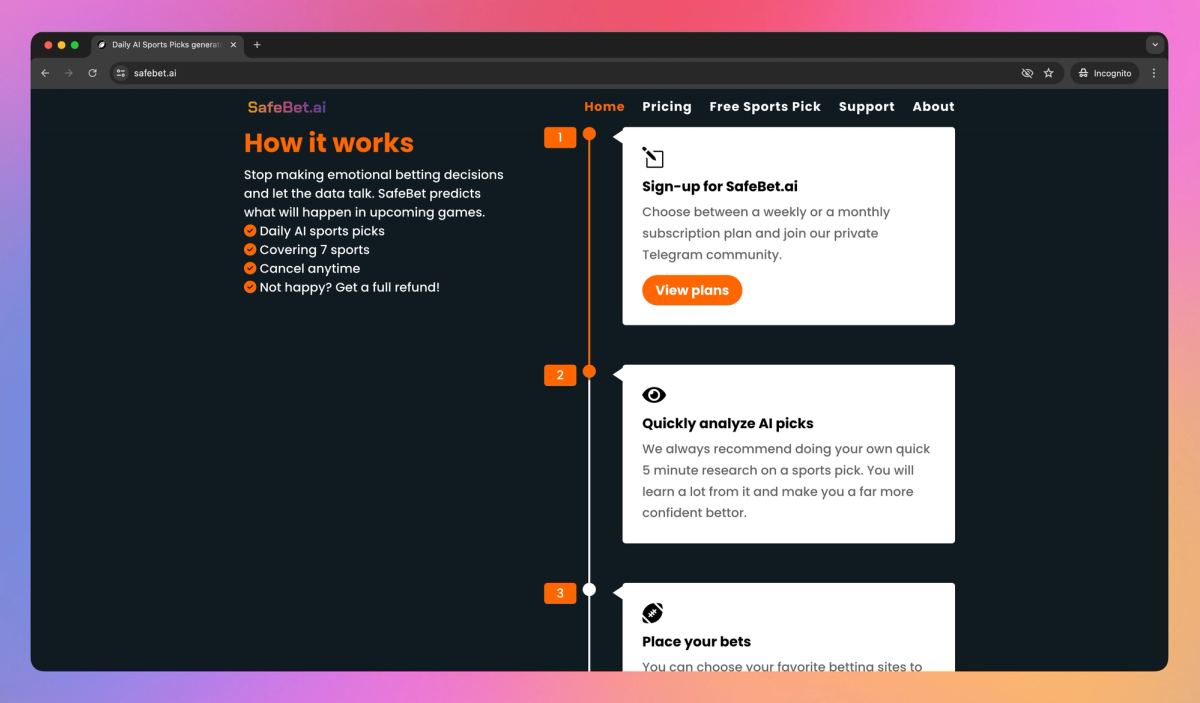Click checkmark beside Covering 7 sports
Viewport: 1200px width, 703px height.
[x=250, y=250]
